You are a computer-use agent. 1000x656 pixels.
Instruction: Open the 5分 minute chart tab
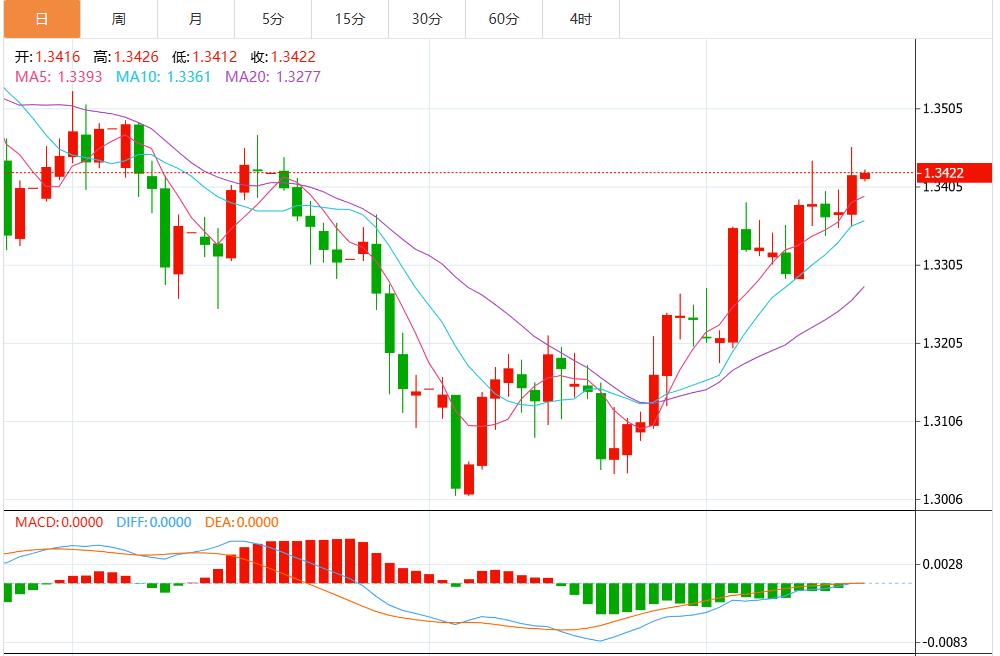[x=272, y=19]
